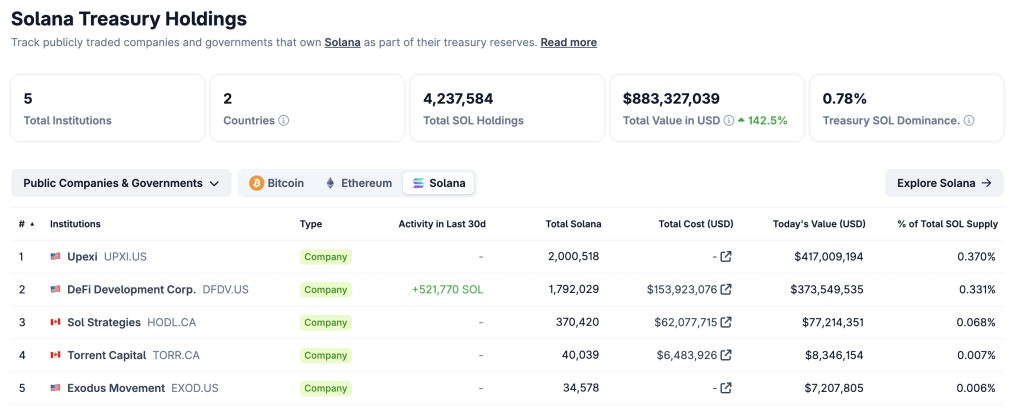Select the Solana tab

coord(439,183)
